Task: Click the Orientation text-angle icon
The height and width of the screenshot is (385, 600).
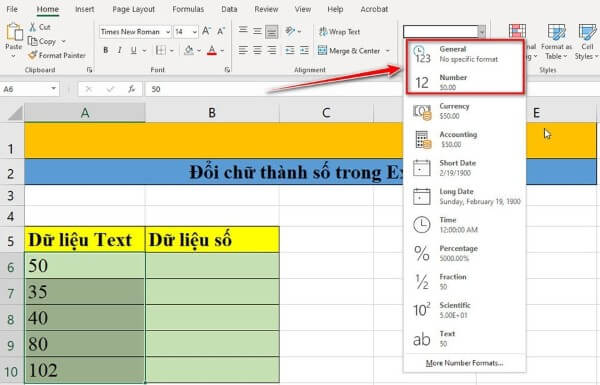Action: coord(290,31)
